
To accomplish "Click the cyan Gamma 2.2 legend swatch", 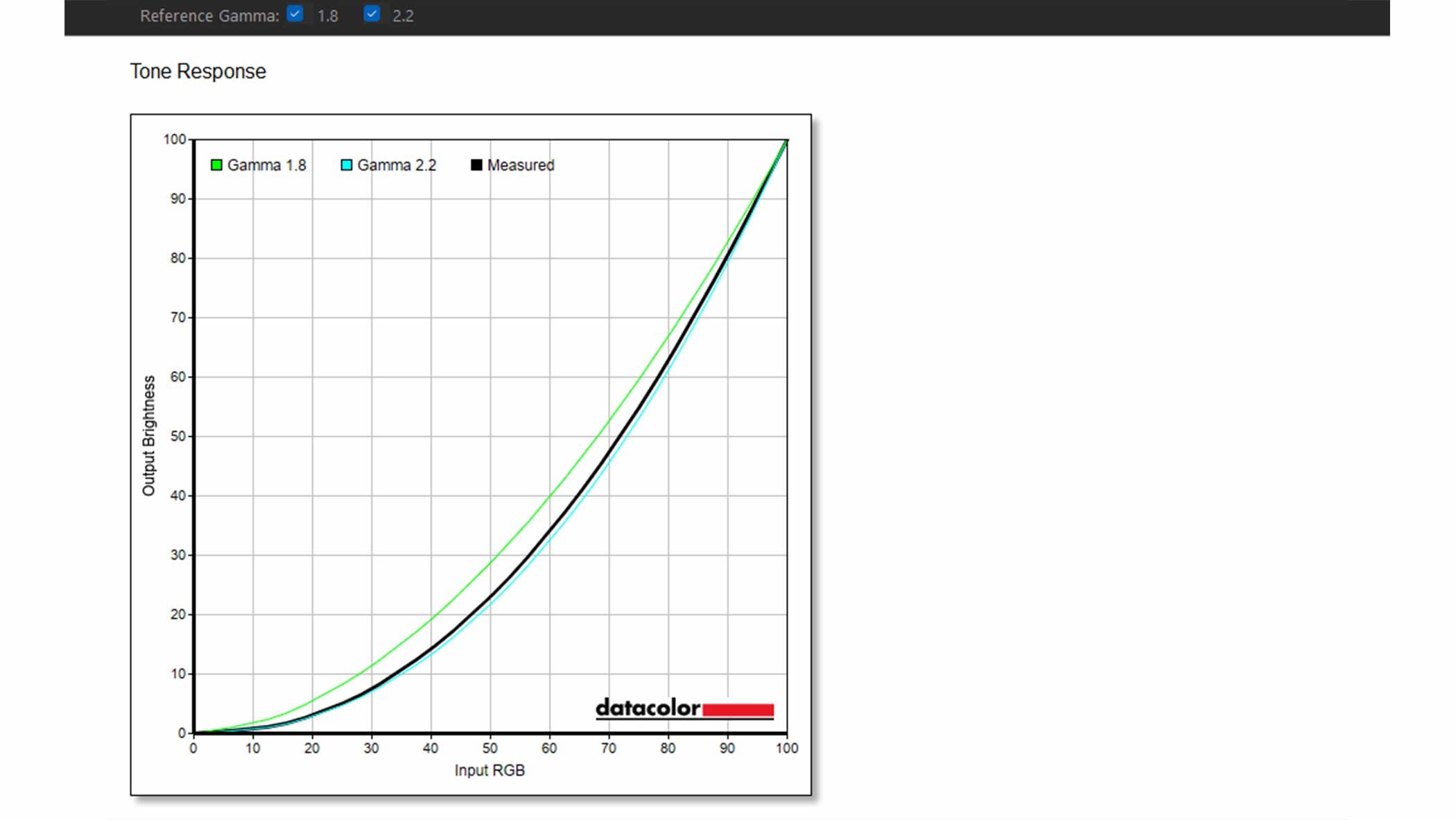I will click(347, 165).
